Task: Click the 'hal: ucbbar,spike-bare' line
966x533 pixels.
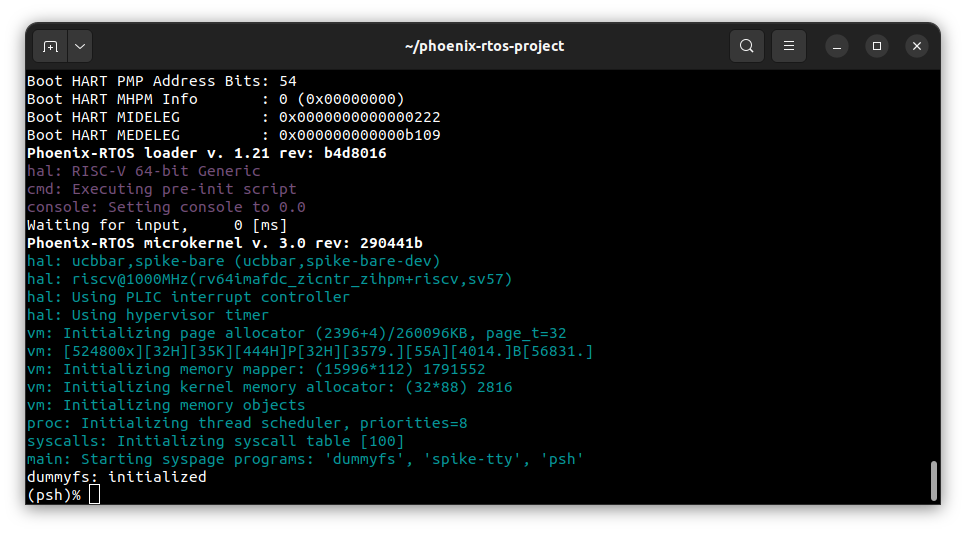Action: [x=233, y=261]
